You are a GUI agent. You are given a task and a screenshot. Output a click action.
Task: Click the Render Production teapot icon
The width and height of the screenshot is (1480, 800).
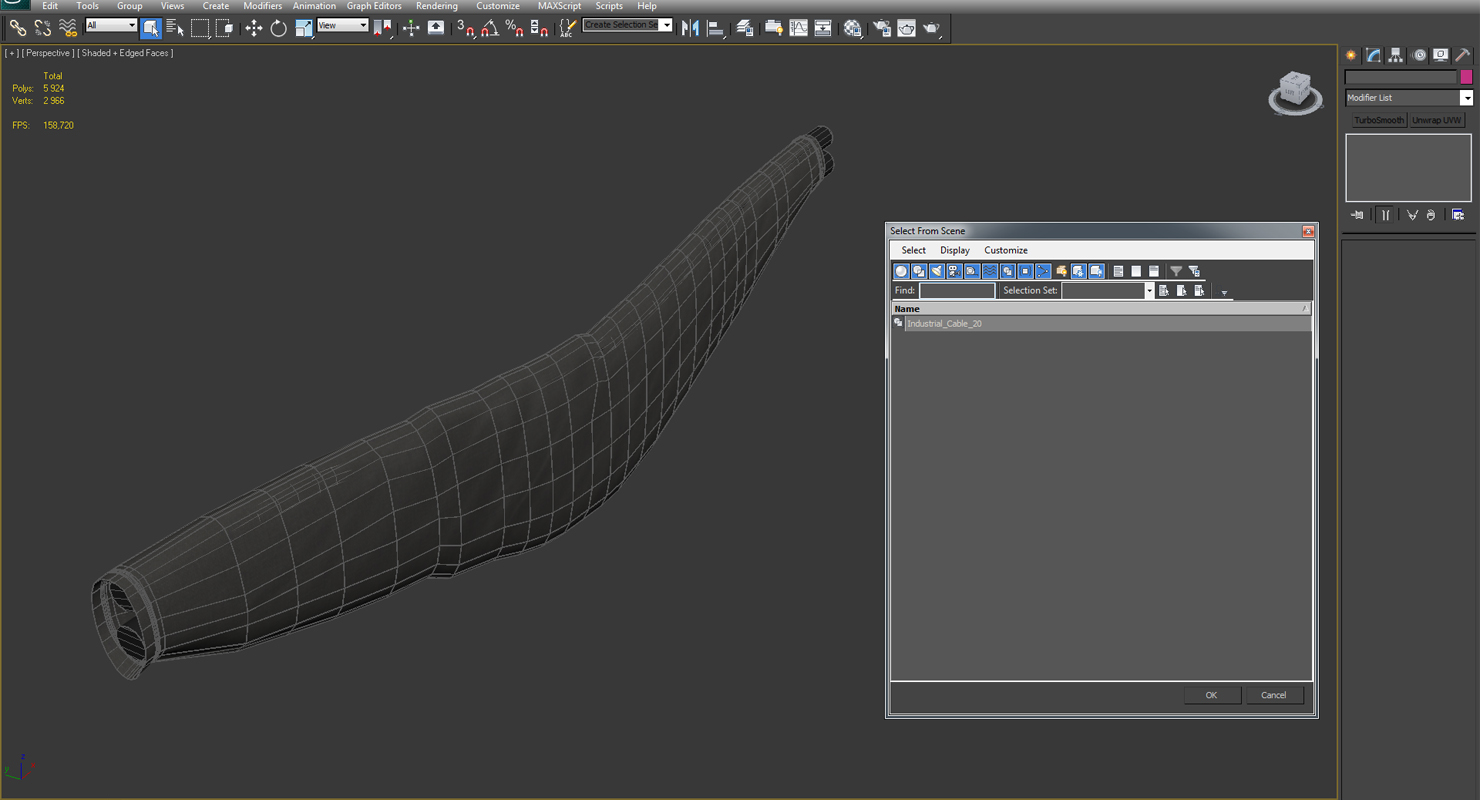tap(931, 28)
